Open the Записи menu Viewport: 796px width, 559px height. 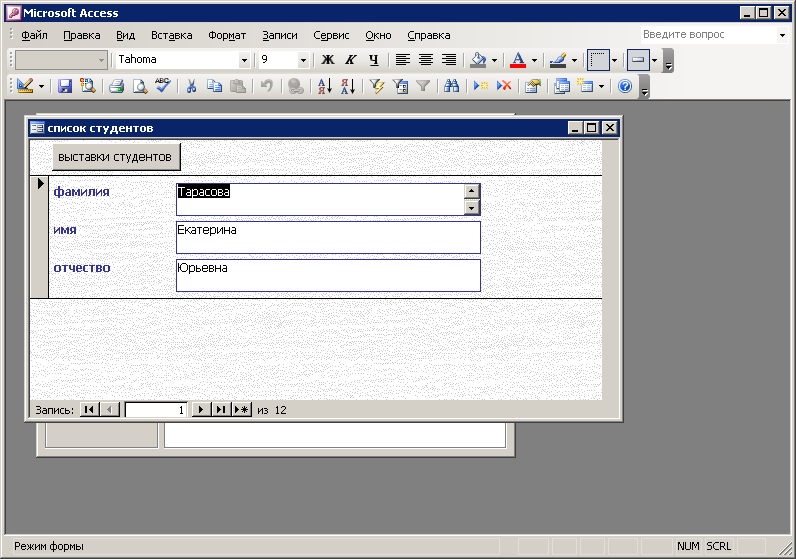(x=280, y=35)
